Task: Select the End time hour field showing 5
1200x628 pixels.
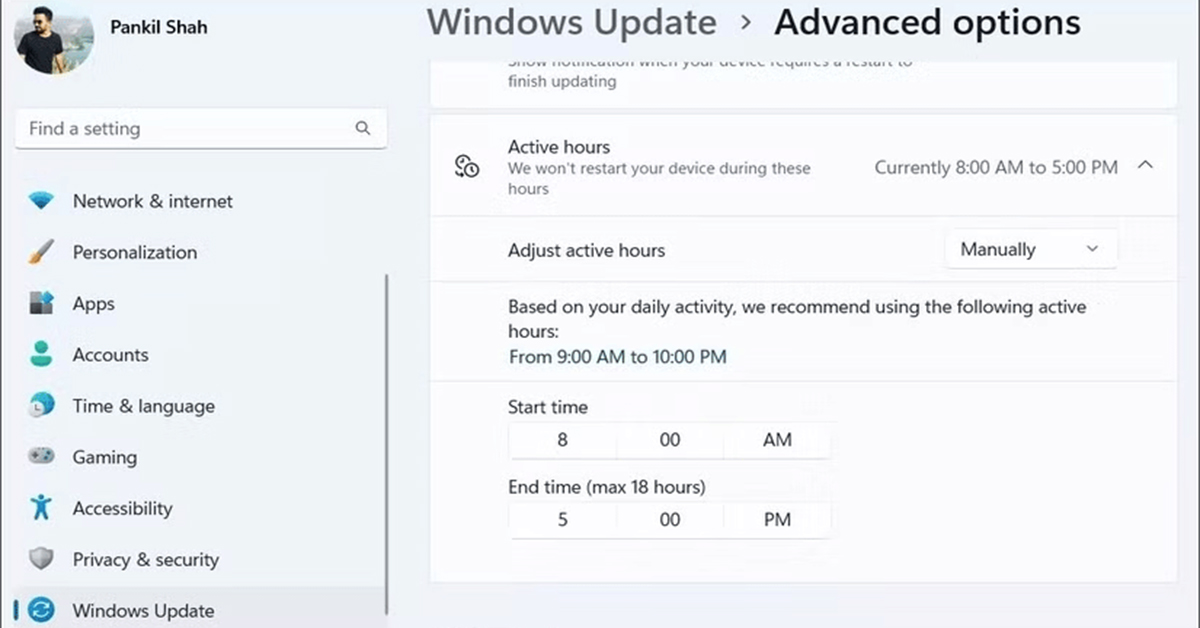Action: (x=562, y=519)
